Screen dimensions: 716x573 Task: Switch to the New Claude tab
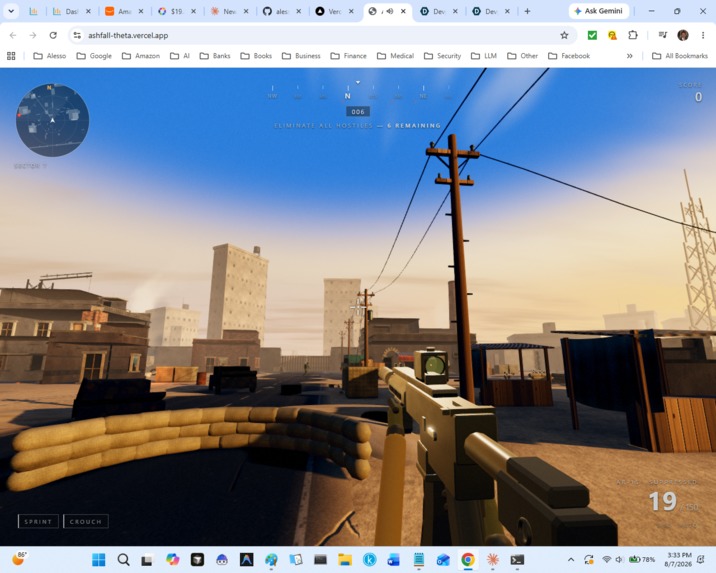coord(229,11)
